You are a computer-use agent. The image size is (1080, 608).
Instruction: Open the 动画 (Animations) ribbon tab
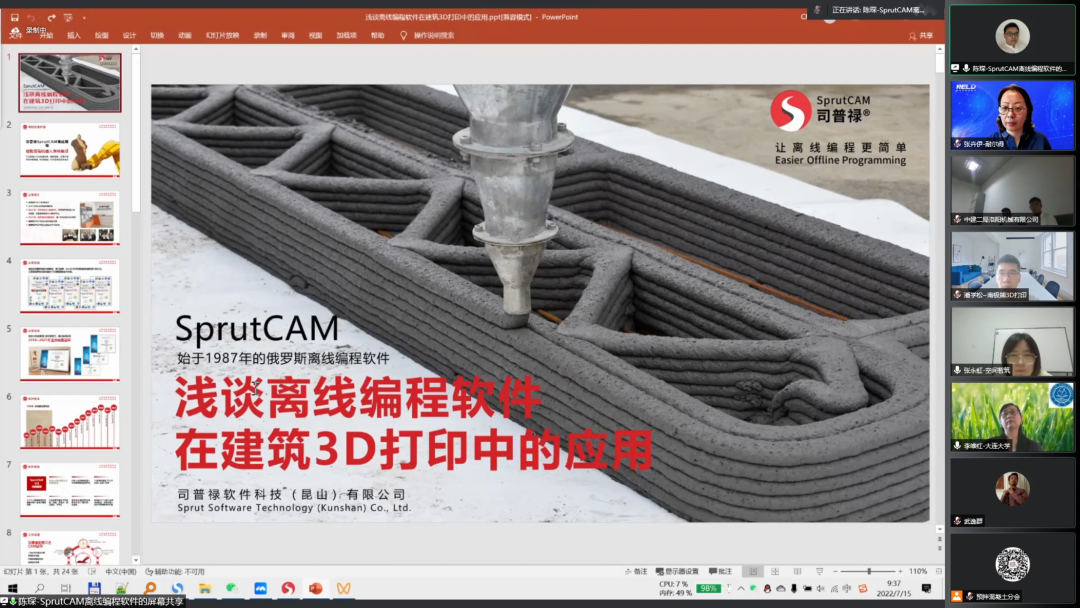[185, 35]
